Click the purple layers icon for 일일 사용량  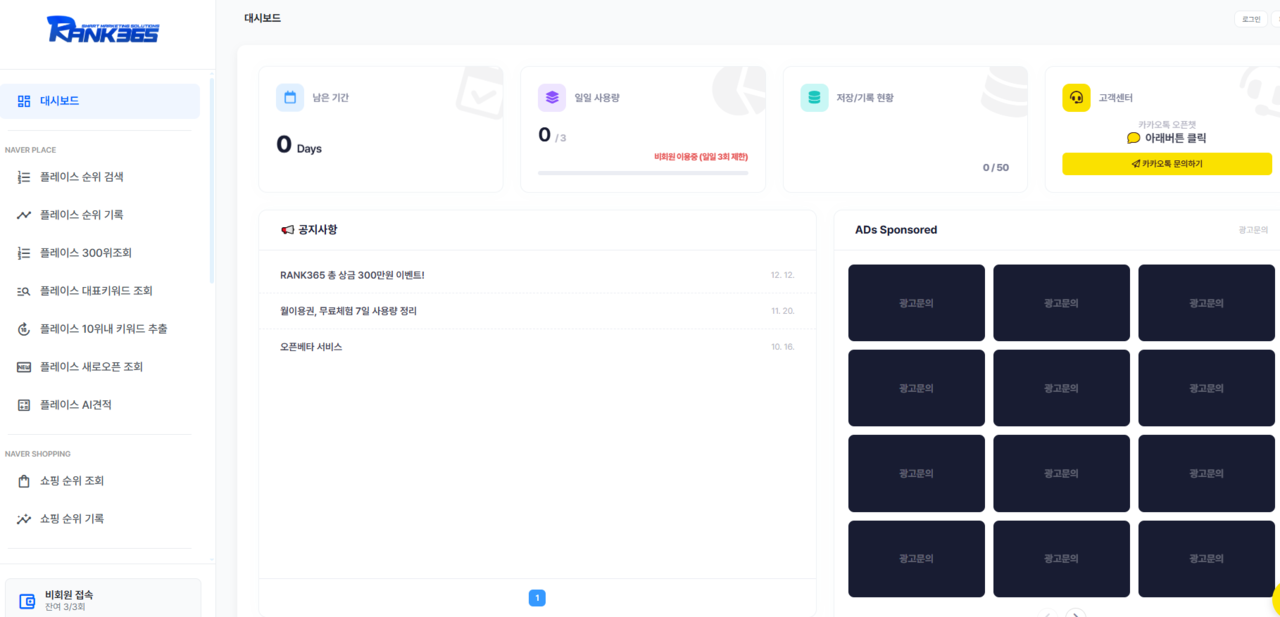552,98
